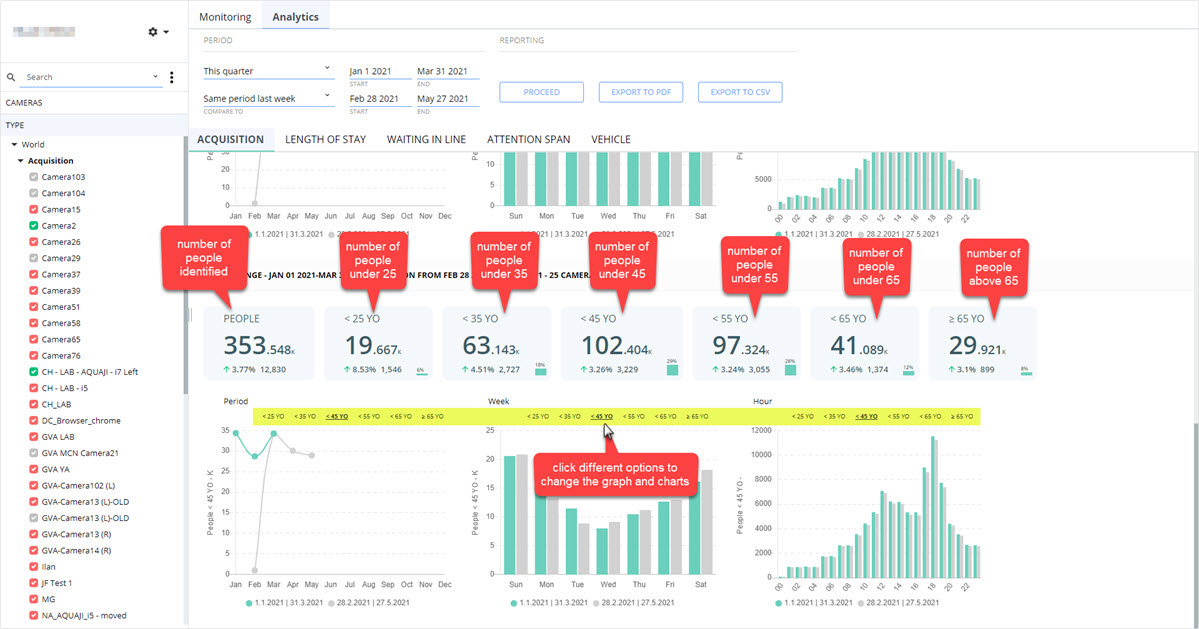Click the green bar icon in <55 YO card
Viewport: 1199px width, 629px height.
[x=790, y=370]
